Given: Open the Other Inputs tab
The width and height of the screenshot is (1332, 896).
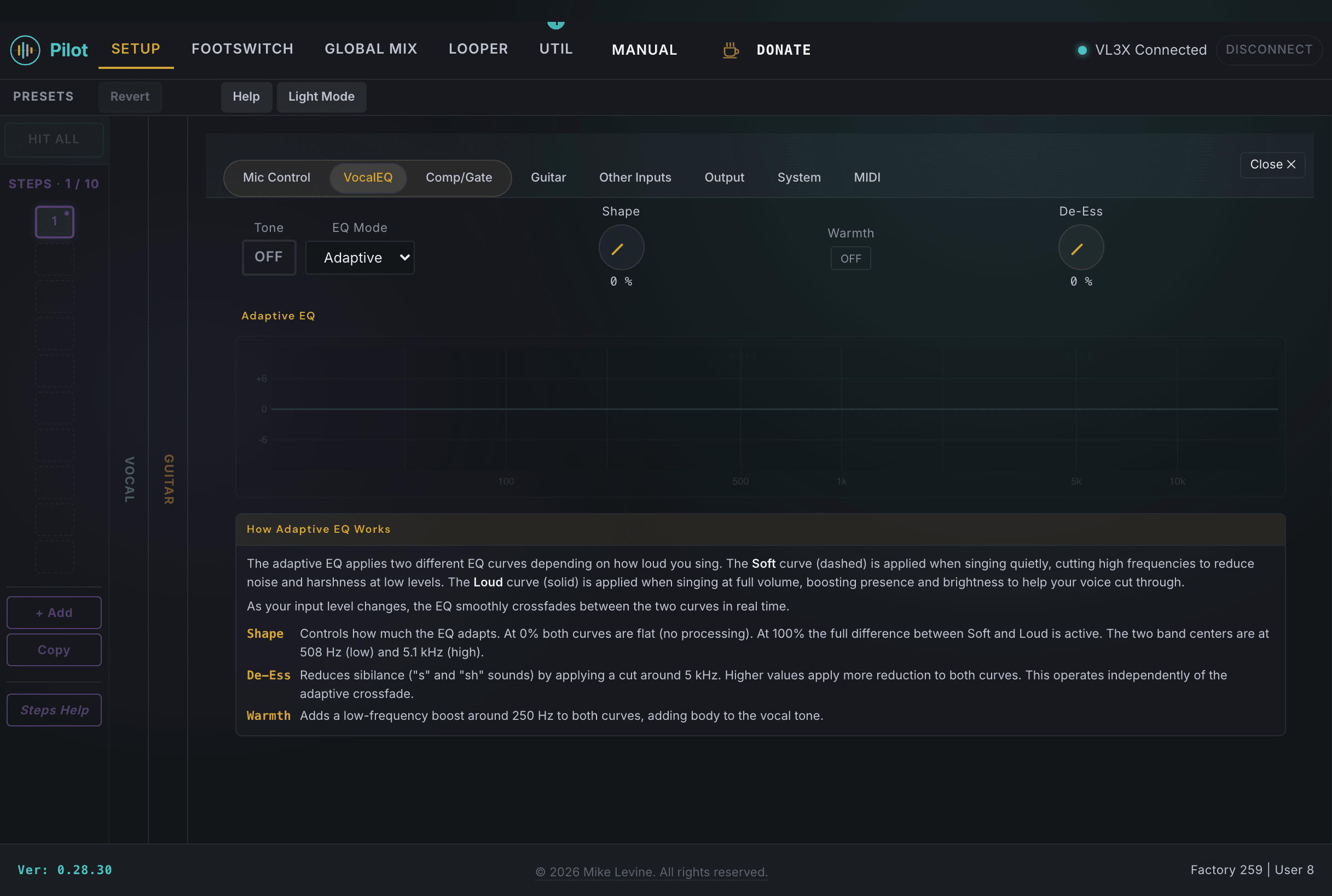Looking at the screenshot, I should click(x=635, y=178).
